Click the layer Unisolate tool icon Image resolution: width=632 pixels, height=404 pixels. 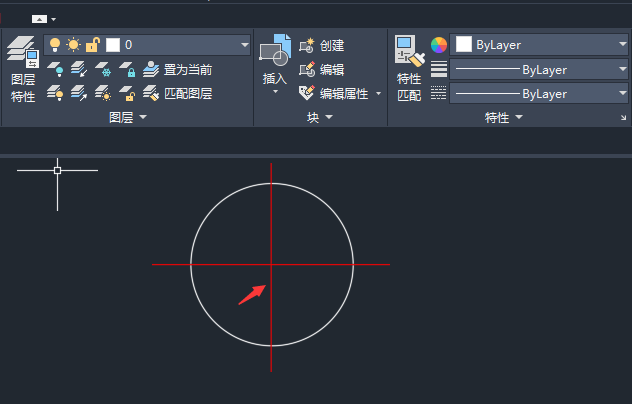click(79, 93)
